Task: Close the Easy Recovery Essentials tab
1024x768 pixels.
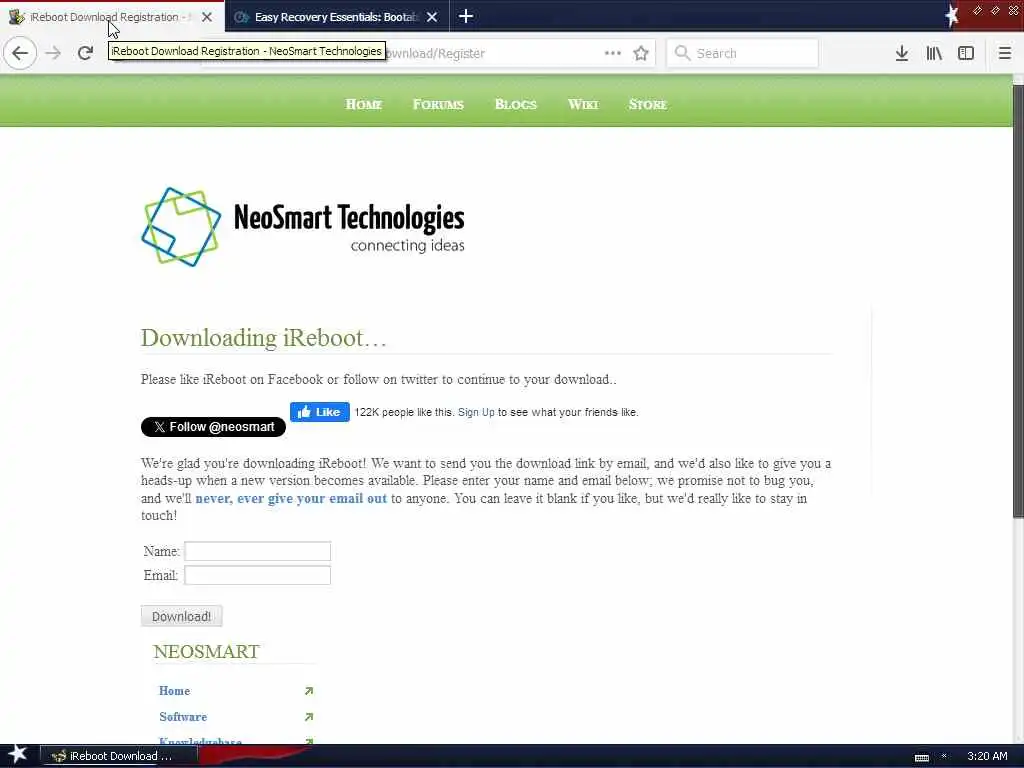Action: pos(432,17)
